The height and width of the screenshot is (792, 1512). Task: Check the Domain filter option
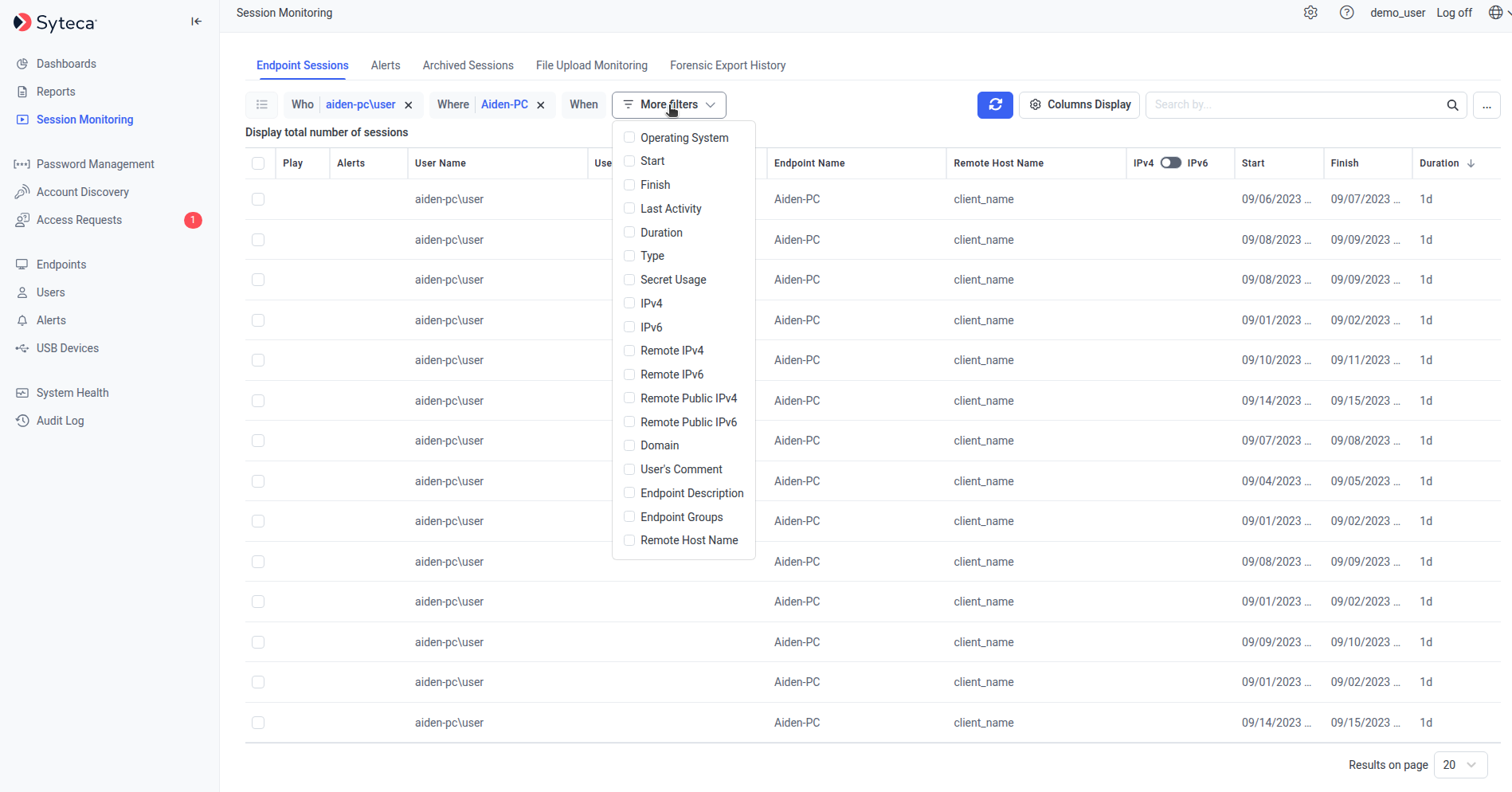pos(629,445)
